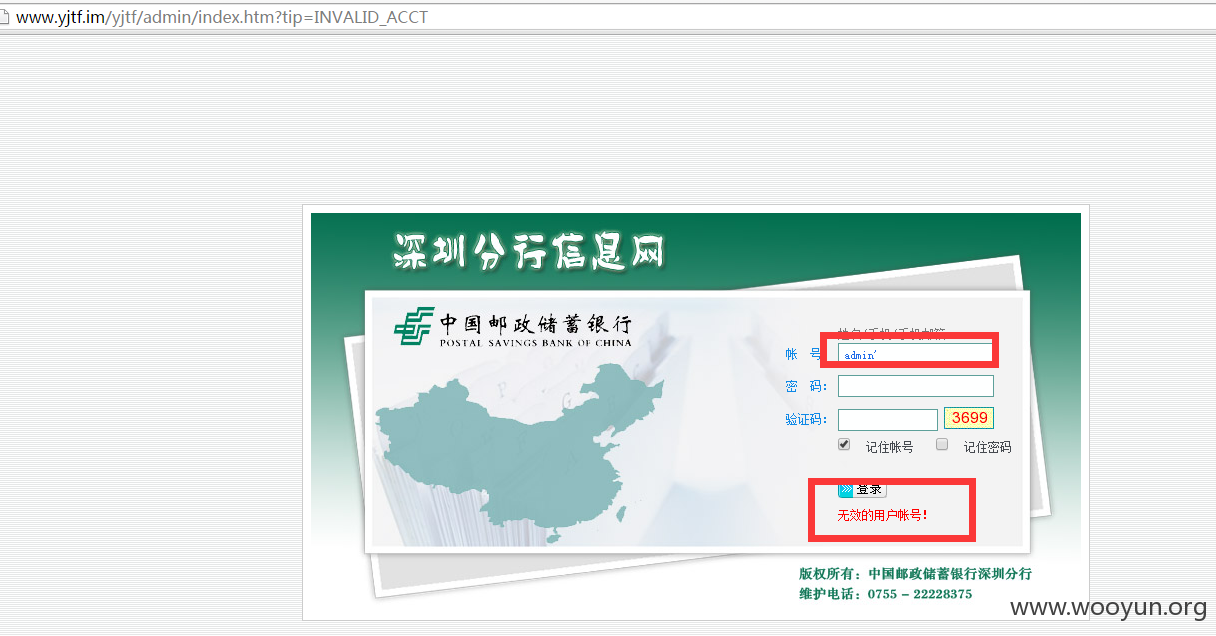Click the Postal Savings Bank logo
This screenshot has width=1216, height=636.
(512, 328)
